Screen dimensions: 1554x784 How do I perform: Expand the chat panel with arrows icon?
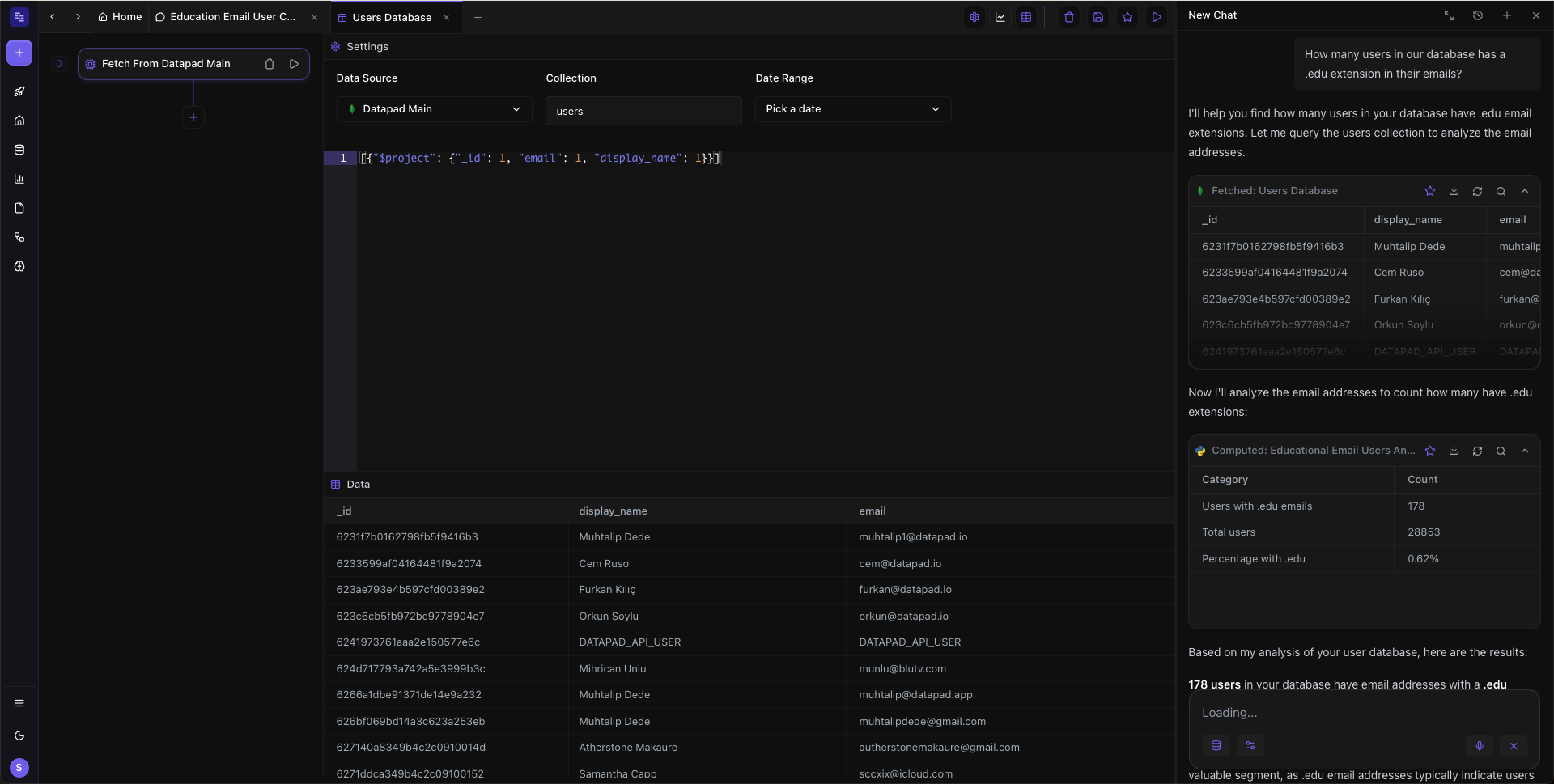(x=1449, y=15)
